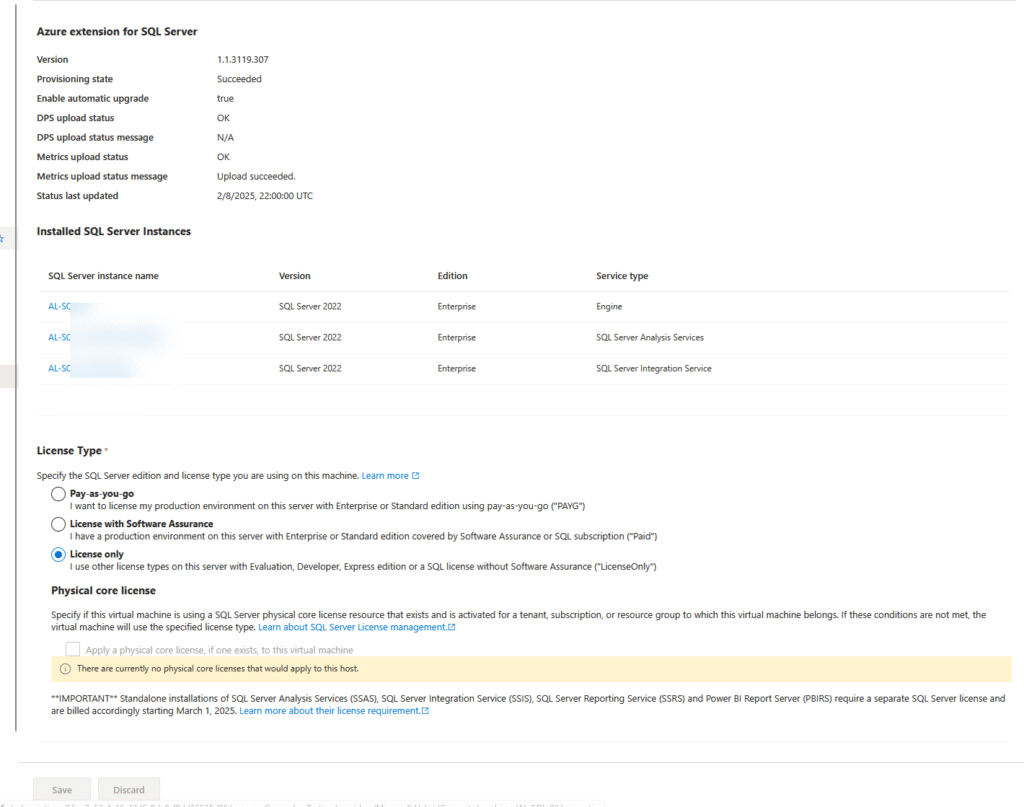The height and width of the screenshot is (807, 1024).
Task: Click the N/A DPS upload status message value
Action: coord(225,138)
